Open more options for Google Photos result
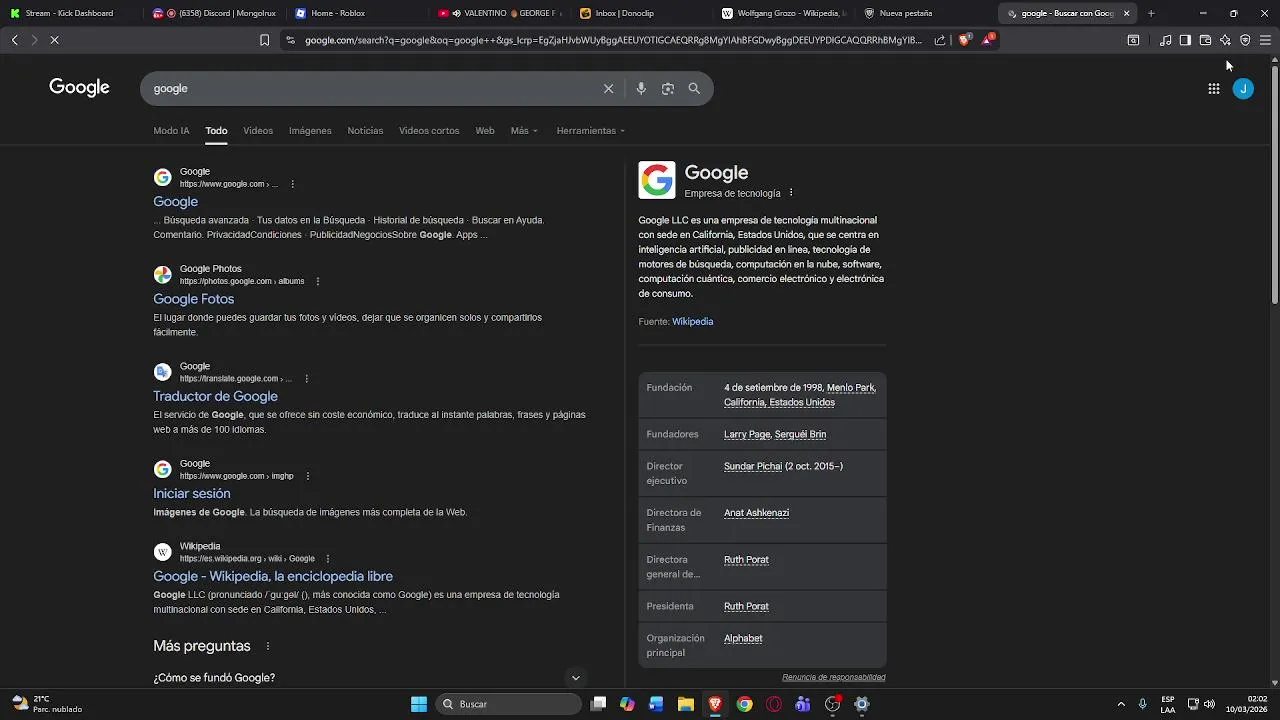Screen dimensions: 1280x720 tap(318, 281)
